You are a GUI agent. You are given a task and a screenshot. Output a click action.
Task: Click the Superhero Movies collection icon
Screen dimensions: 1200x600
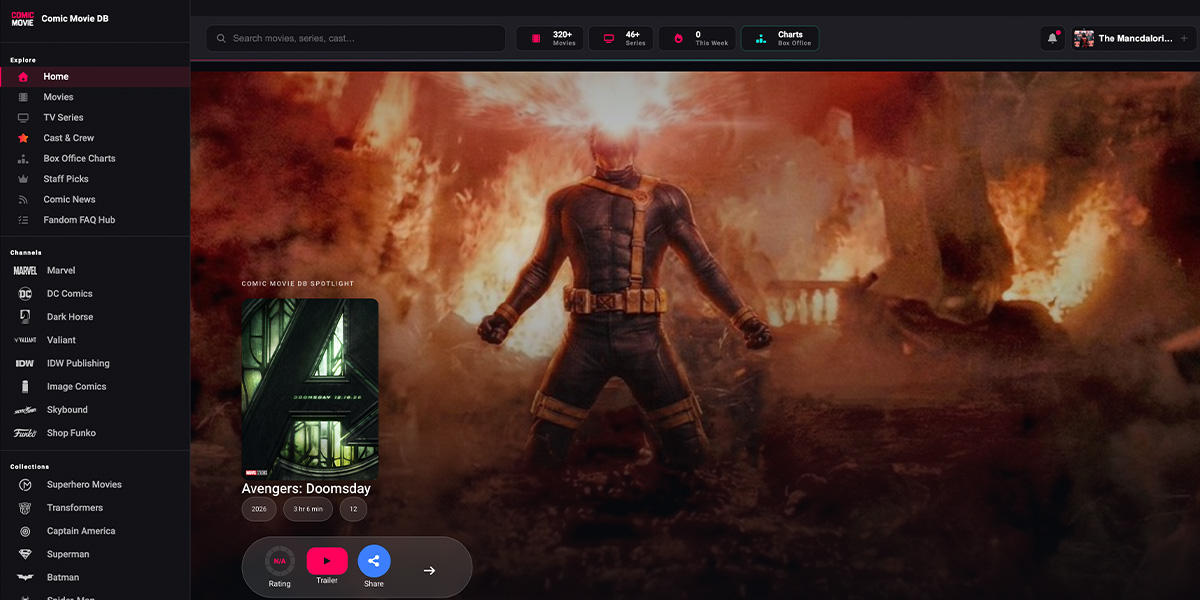(25, 485)
